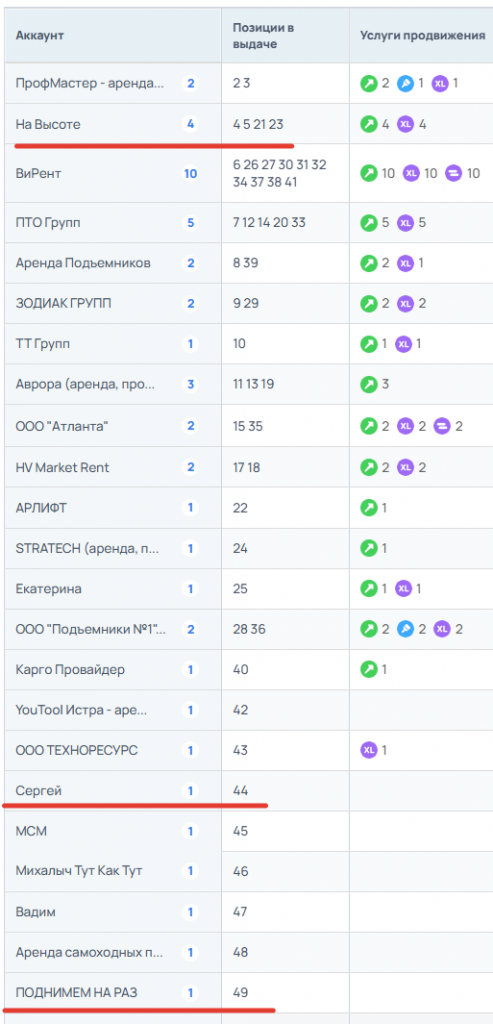Click XL icon in Аренда Подьемников row
This screenshot has width=493, height=1024.
406,263
